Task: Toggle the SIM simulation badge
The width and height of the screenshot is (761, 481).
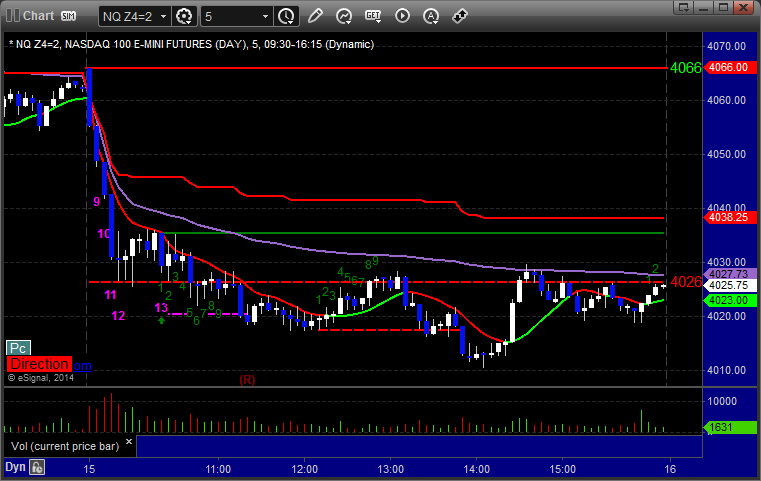Action: (68, 16)
